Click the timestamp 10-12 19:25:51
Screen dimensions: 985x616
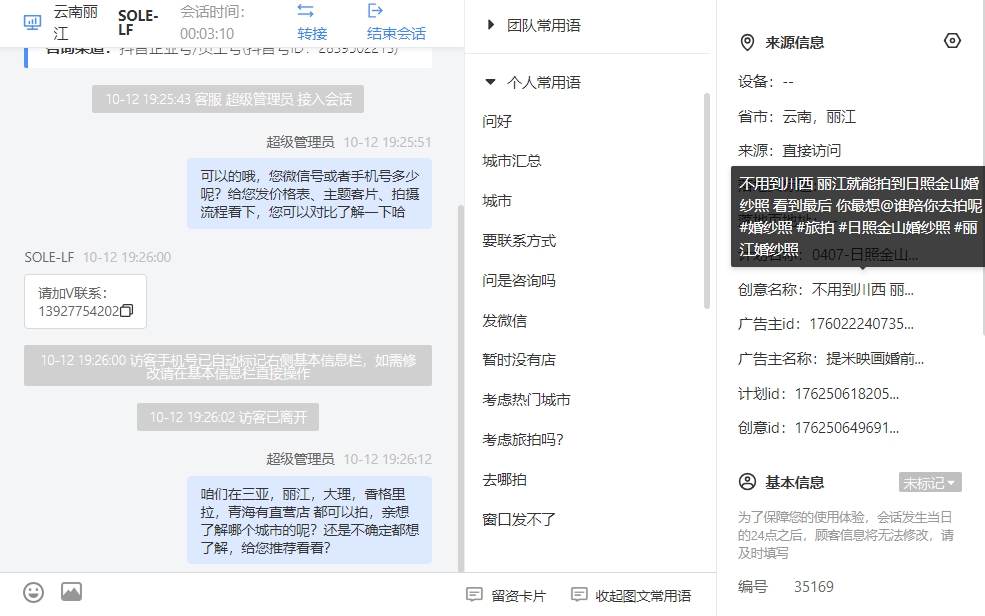(388, 142)
